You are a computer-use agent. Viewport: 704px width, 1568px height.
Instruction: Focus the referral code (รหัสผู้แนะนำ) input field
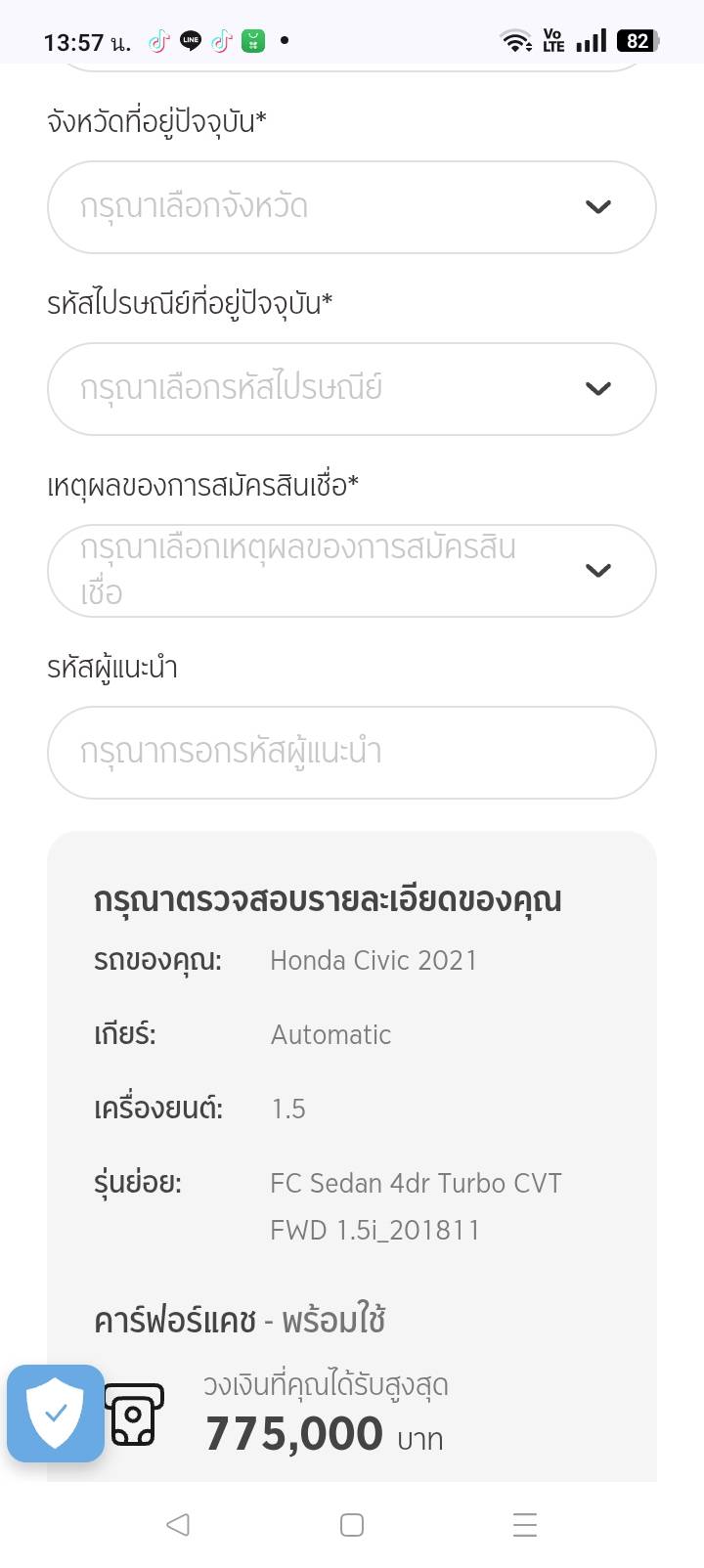(351, 753)
